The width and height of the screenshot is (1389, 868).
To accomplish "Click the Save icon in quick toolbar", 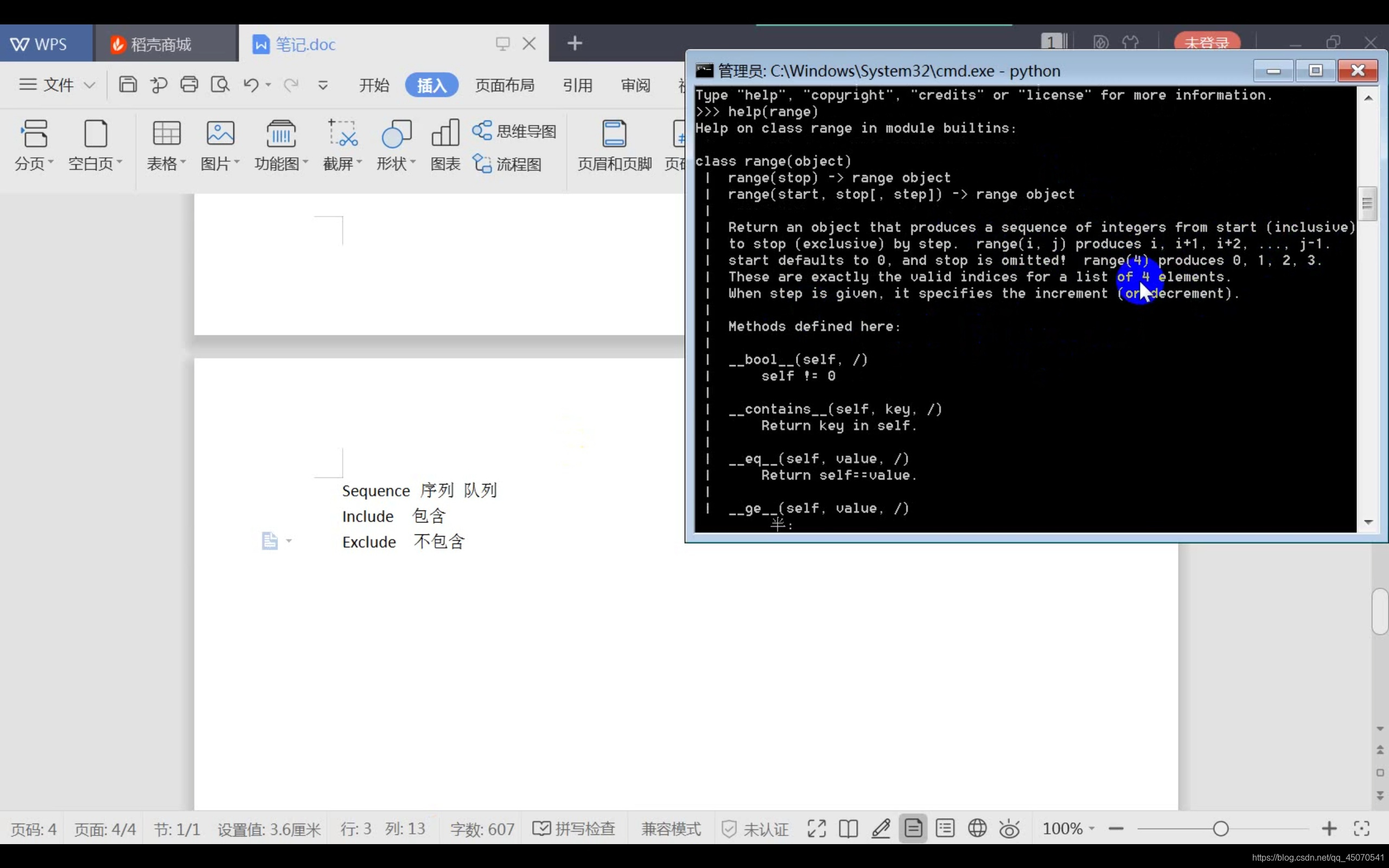I will point(128,85).
